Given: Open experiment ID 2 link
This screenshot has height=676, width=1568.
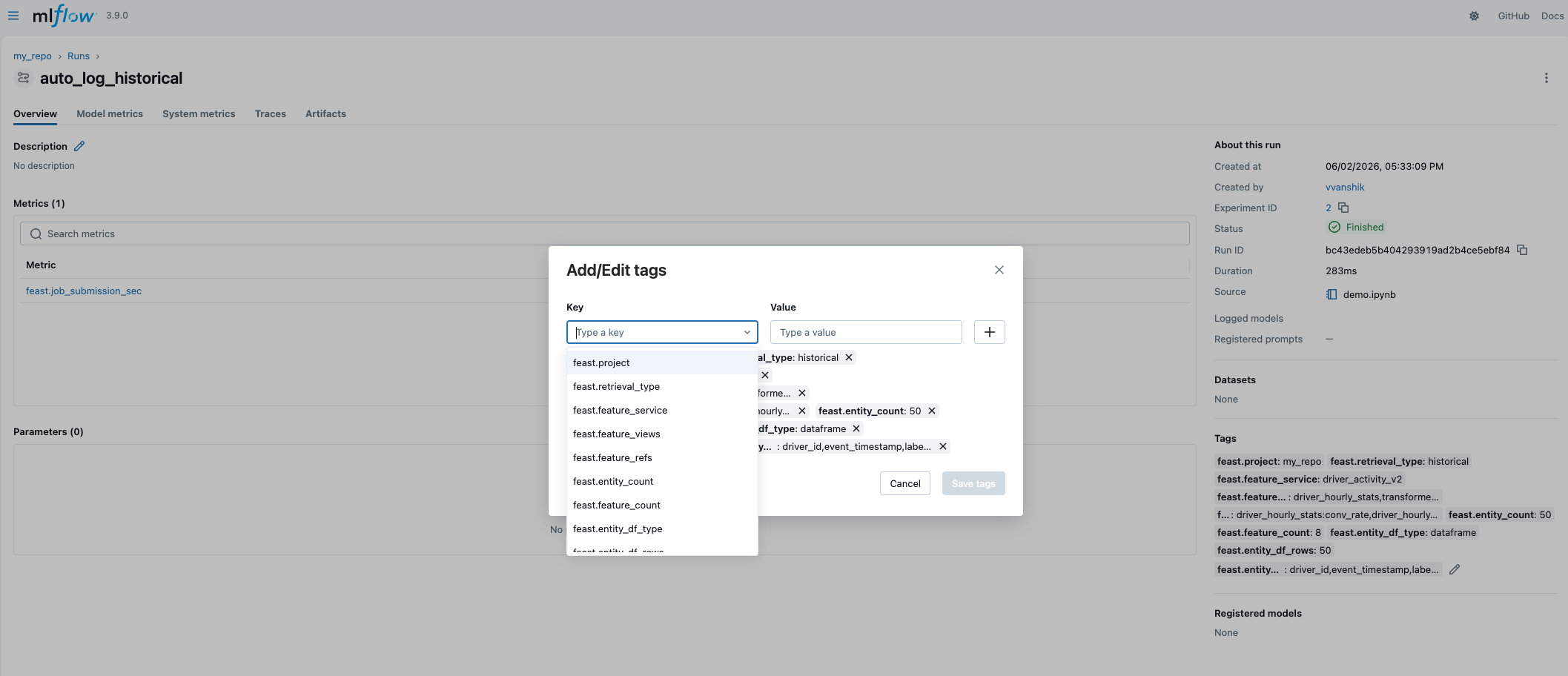Looking at the screenshot, I should (x=1329, y=208).
